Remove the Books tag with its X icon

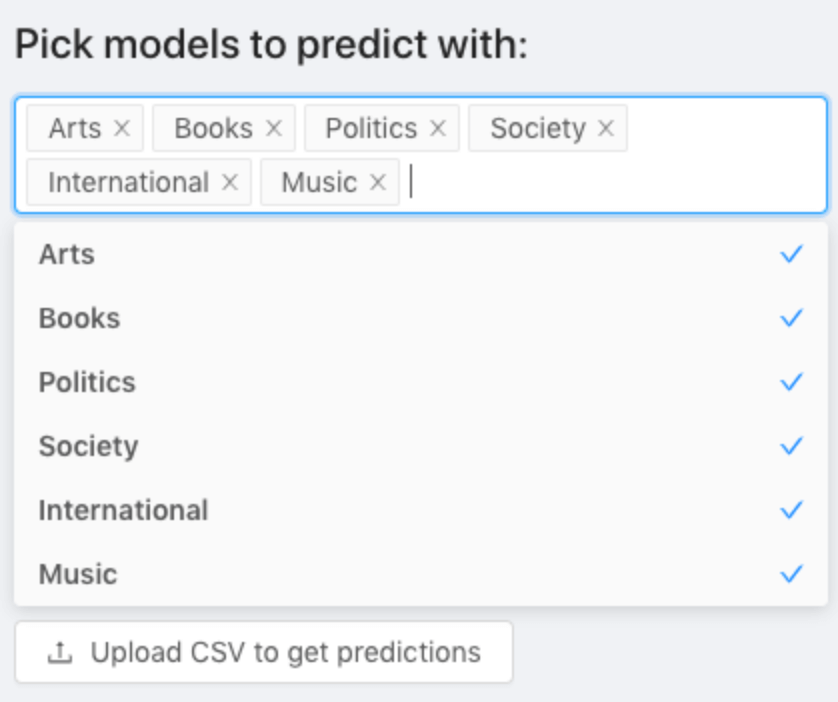[x=274, y=128]
